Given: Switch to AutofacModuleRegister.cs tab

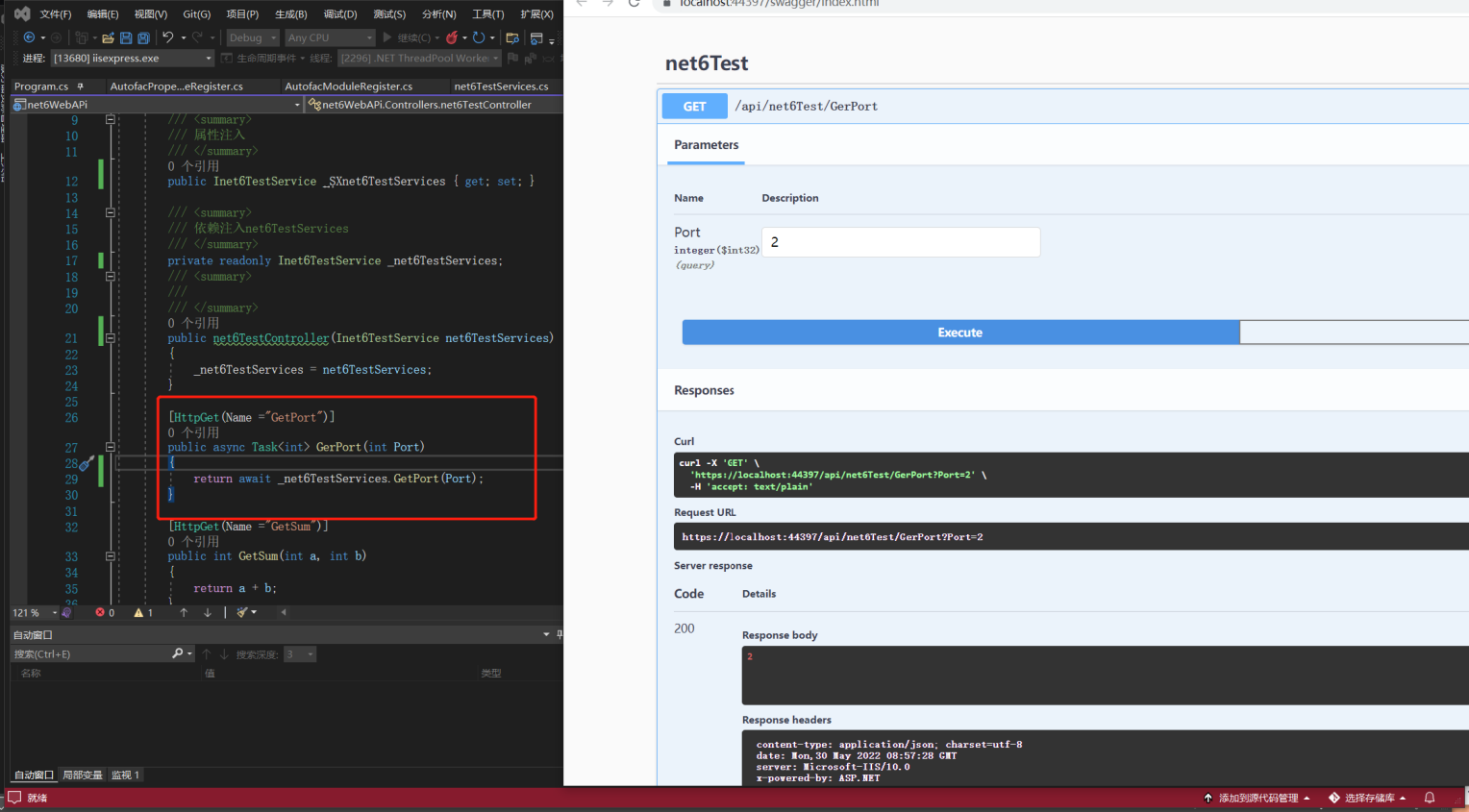Looking at the screenshot, I should [x=349, y=86].
